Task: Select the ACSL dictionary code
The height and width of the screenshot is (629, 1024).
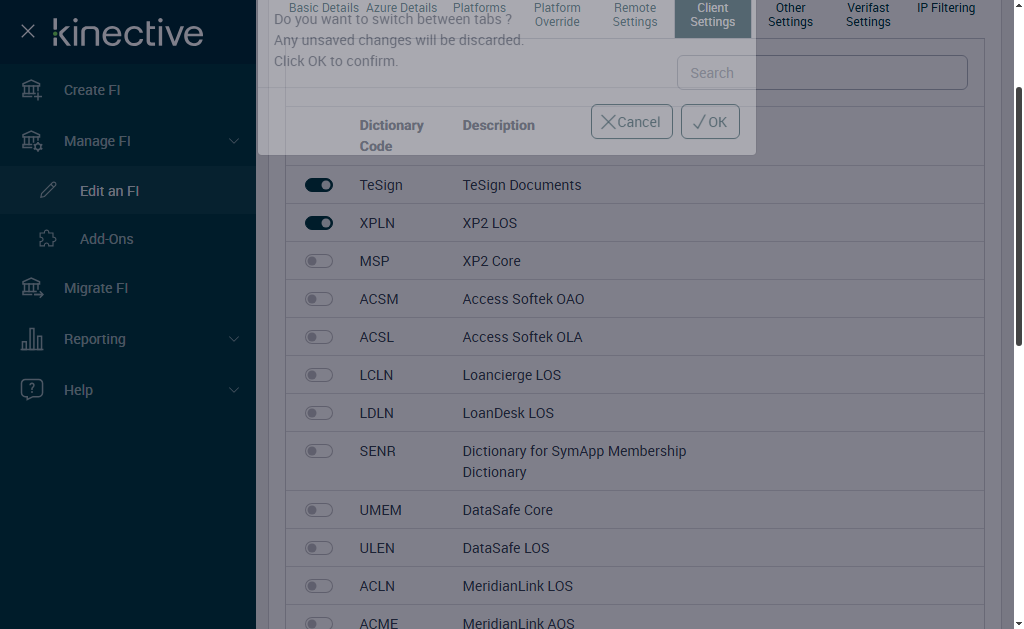Action: [x=376, y=337]
